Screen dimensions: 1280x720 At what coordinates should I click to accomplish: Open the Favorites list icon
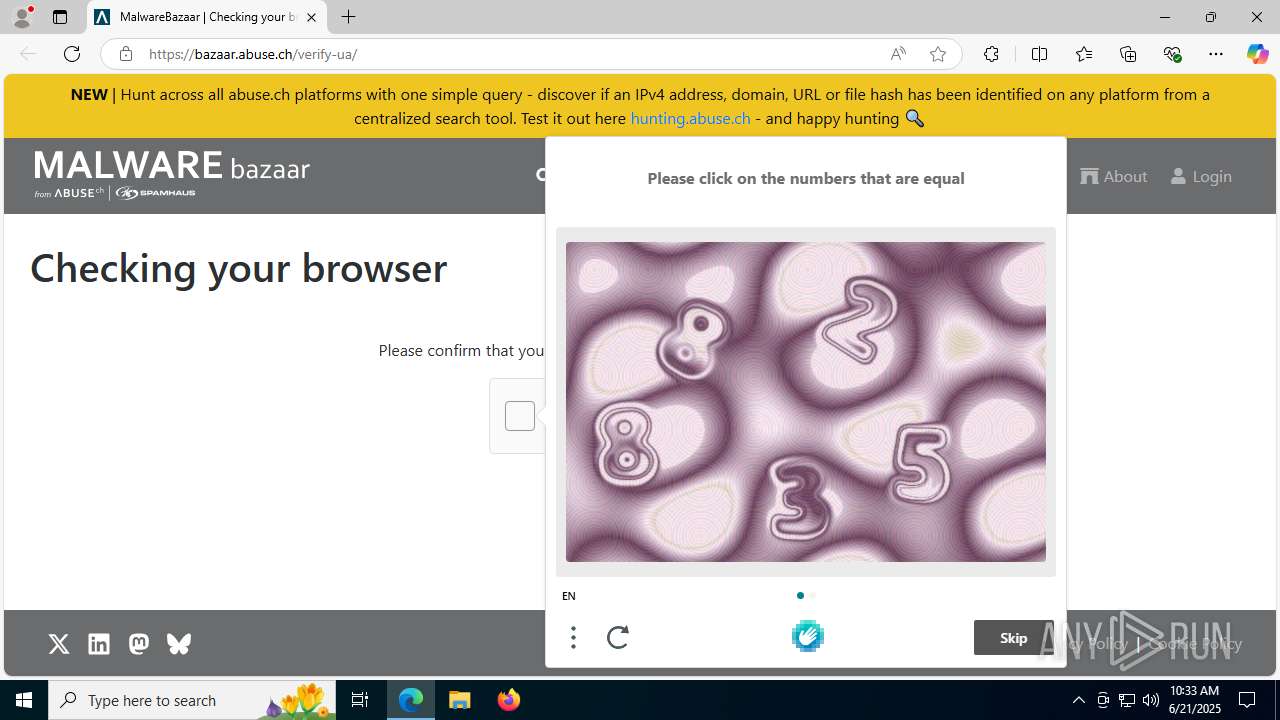tap(1084, 54)
